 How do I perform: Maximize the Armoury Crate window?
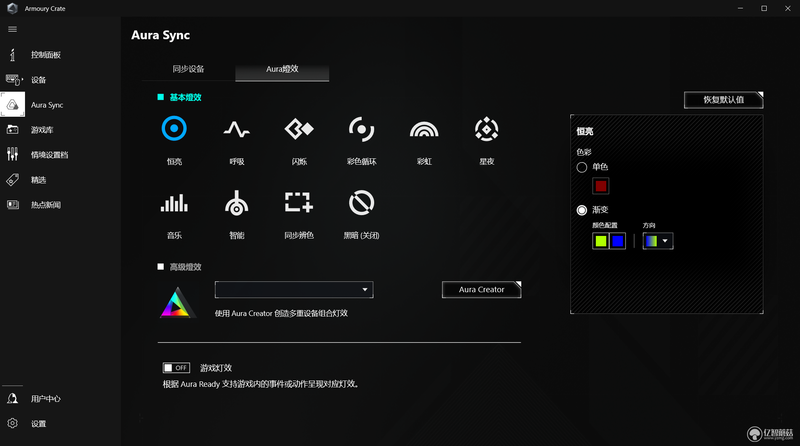pyautogui.click(x=764, y=8)
